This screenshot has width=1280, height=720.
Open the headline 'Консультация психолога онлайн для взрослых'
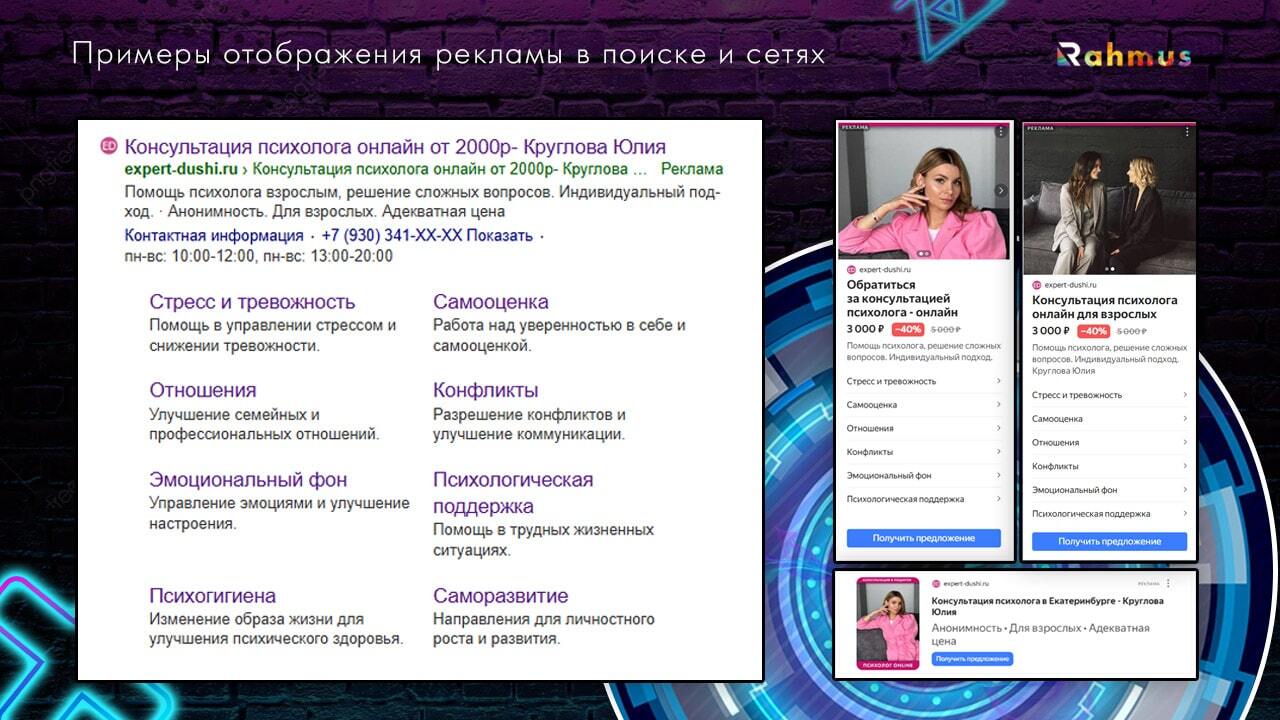(x=1105, y=307)
